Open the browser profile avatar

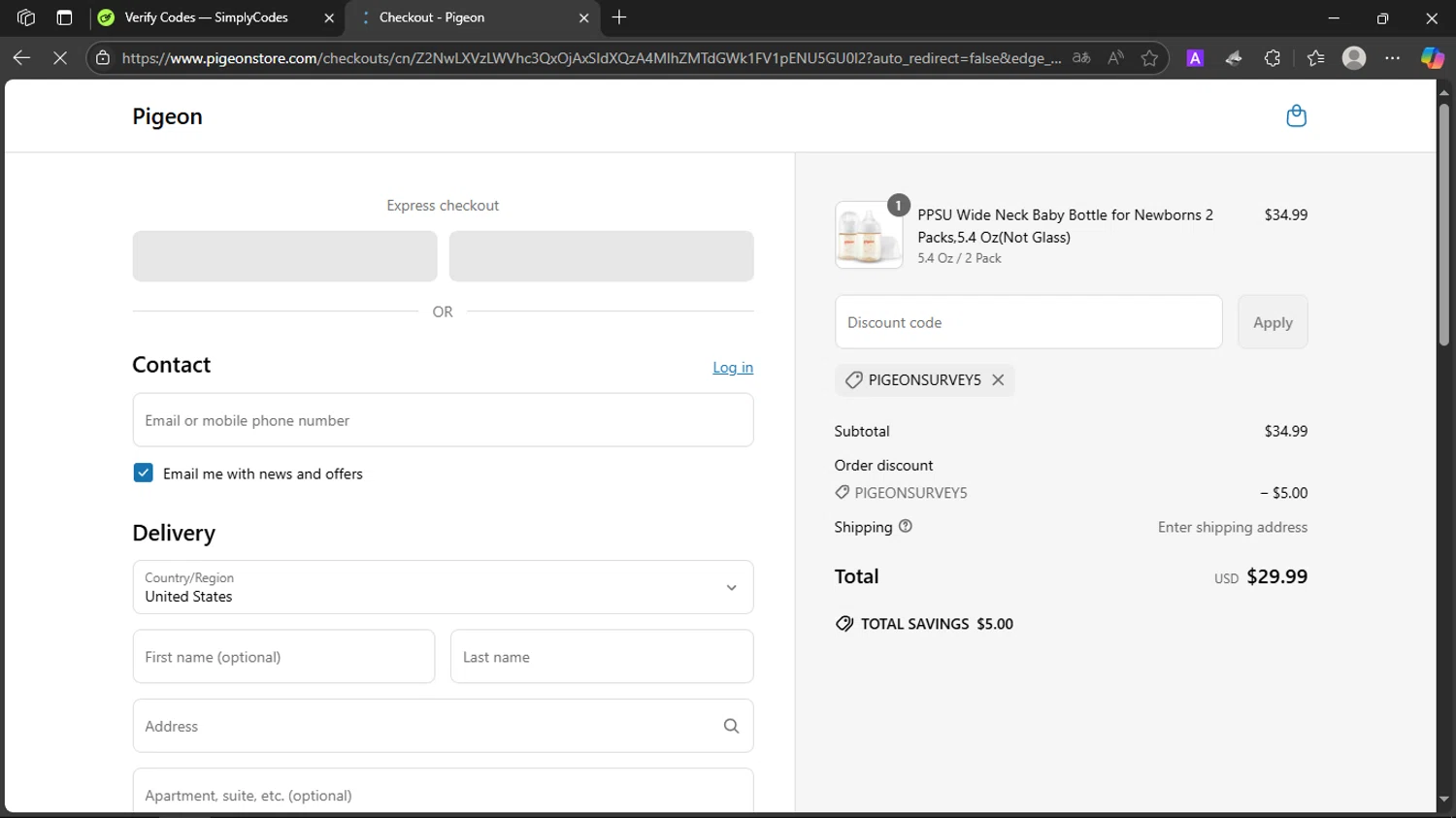click(1354, 58)
